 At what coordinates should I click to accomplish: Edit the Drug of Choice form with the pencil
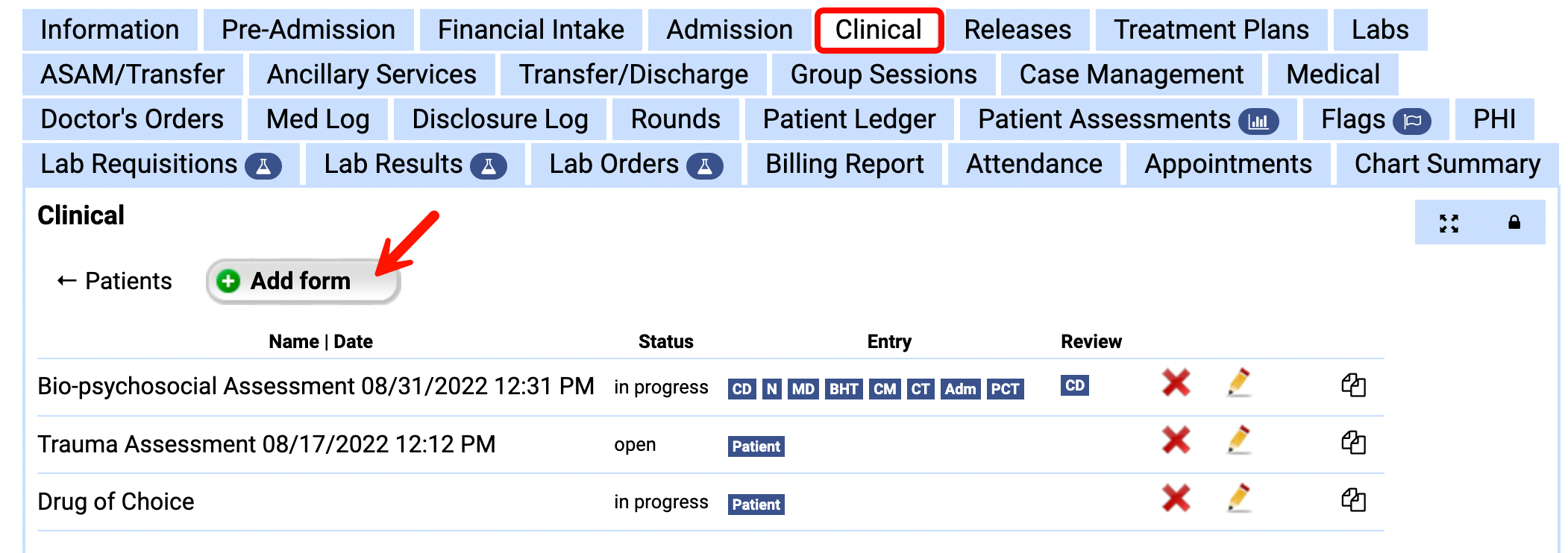1239,502
